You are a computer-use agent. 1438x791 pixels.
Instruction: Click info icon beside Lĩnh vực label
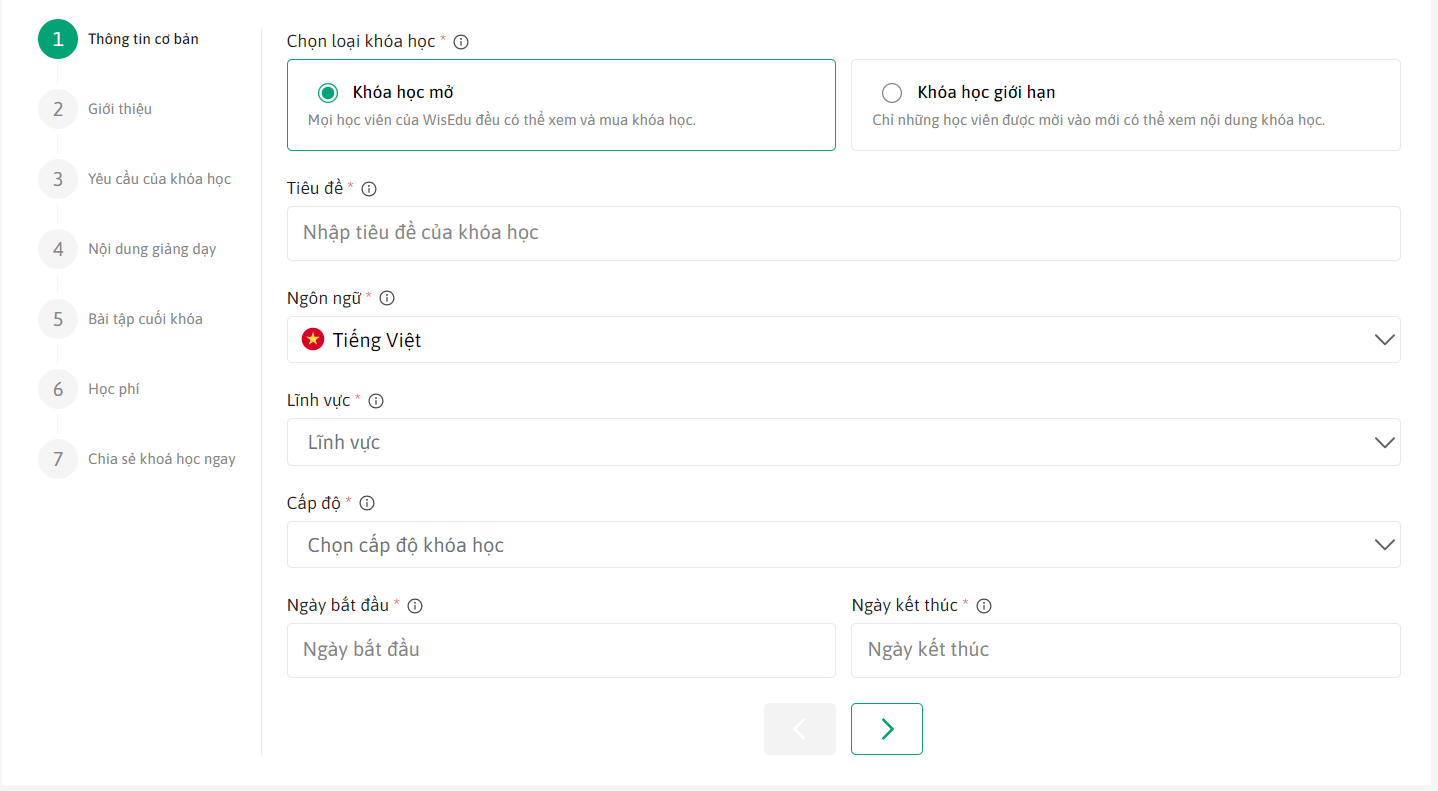click(376, 401)
